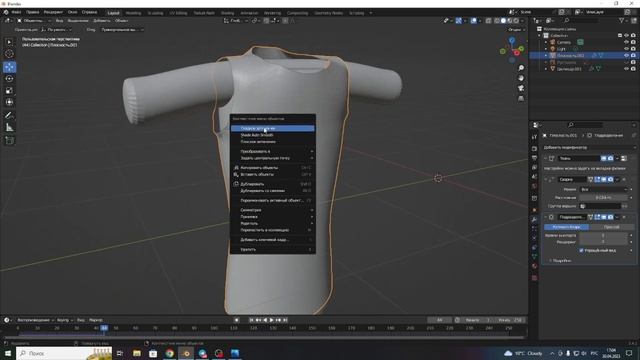Jump to the timeline end frame
The height and width of the screenshot is (360, 640).
tap(285, 320)
